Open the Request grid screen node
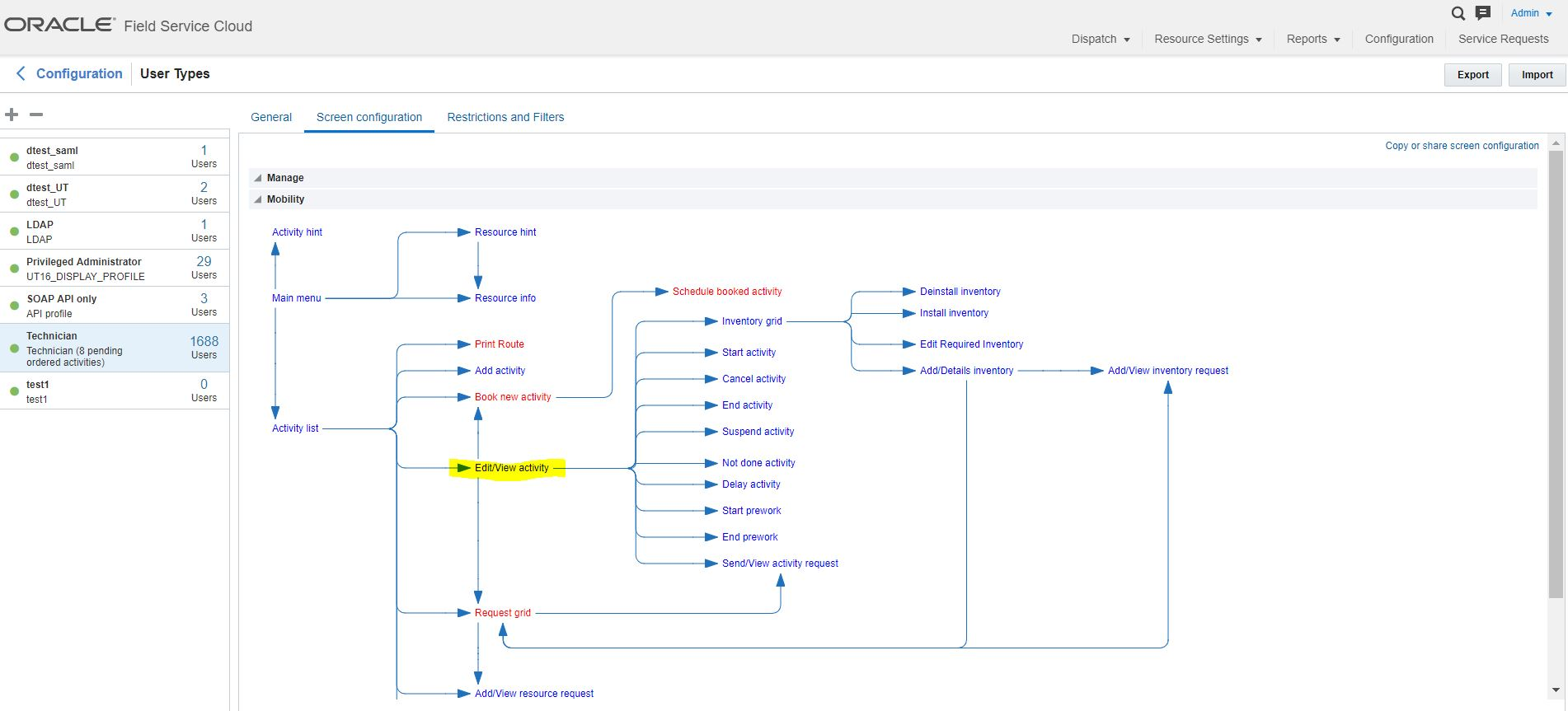 pos(503,613)
